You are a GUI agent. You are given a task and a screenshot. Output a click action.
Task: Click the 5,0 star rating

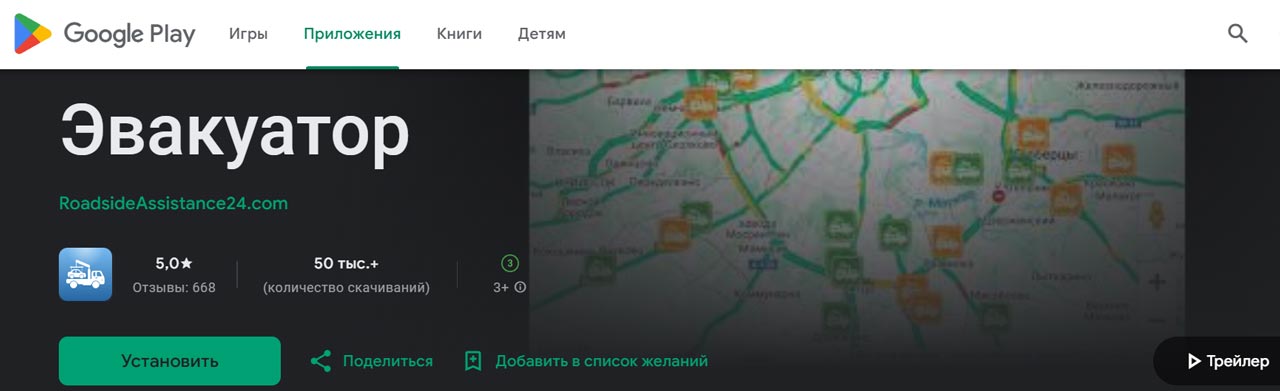pyautogui.click(x=174, y=264)
